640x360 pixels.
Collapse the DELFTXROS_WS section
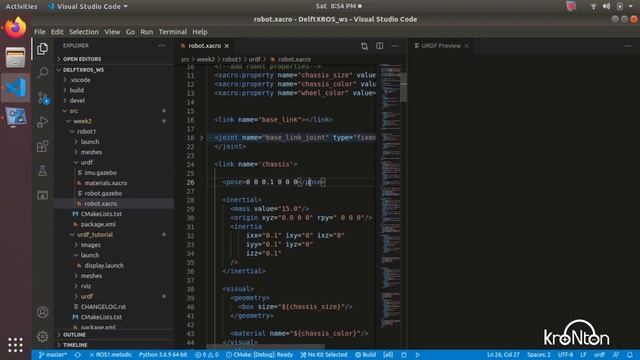[x=114, y=70]
